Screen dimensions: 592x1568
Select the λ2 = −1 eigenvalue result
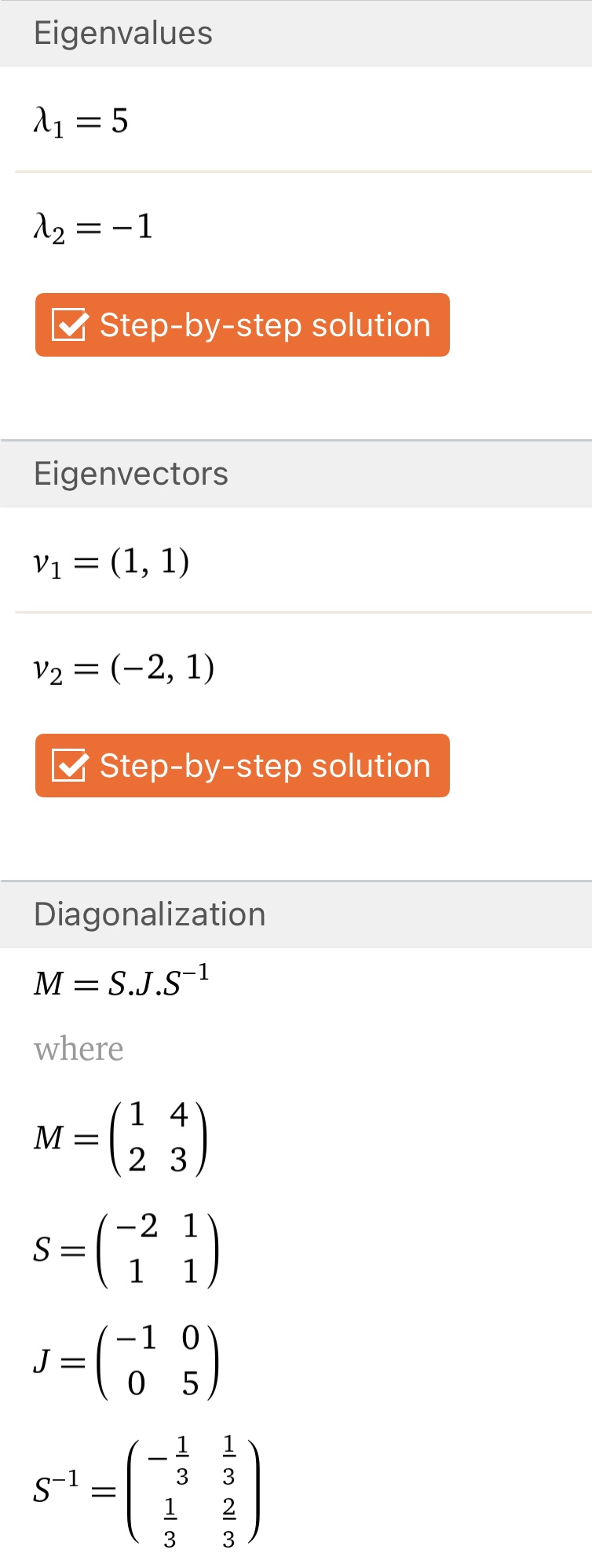click(93, 227)
